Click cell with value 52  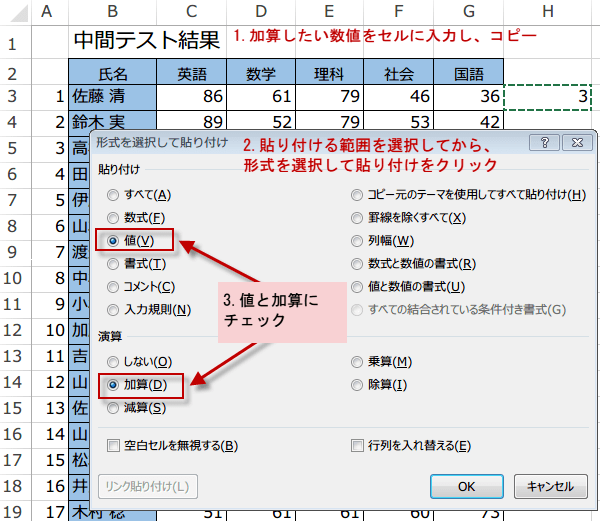[261, 122]
